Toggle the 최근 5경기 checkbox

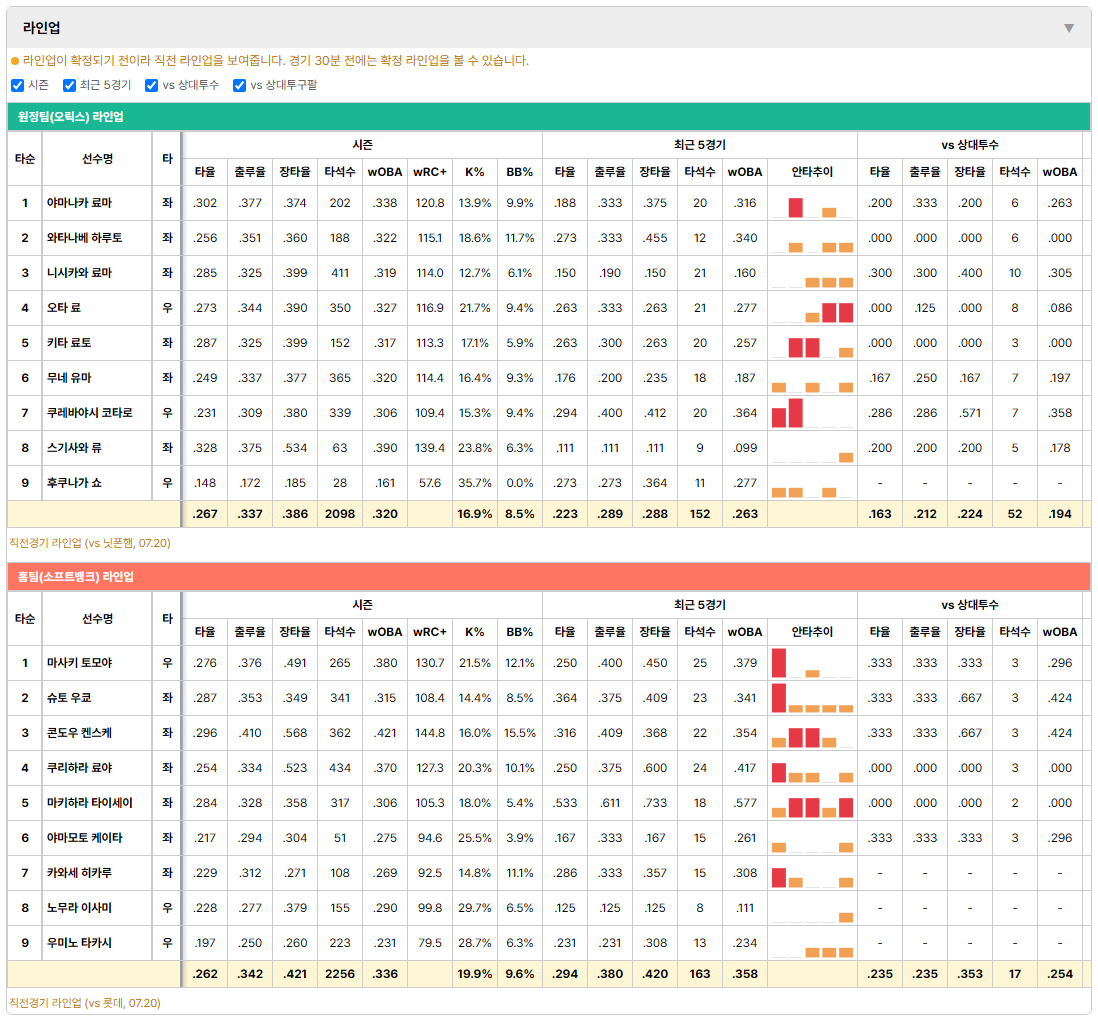click(69, 85)
